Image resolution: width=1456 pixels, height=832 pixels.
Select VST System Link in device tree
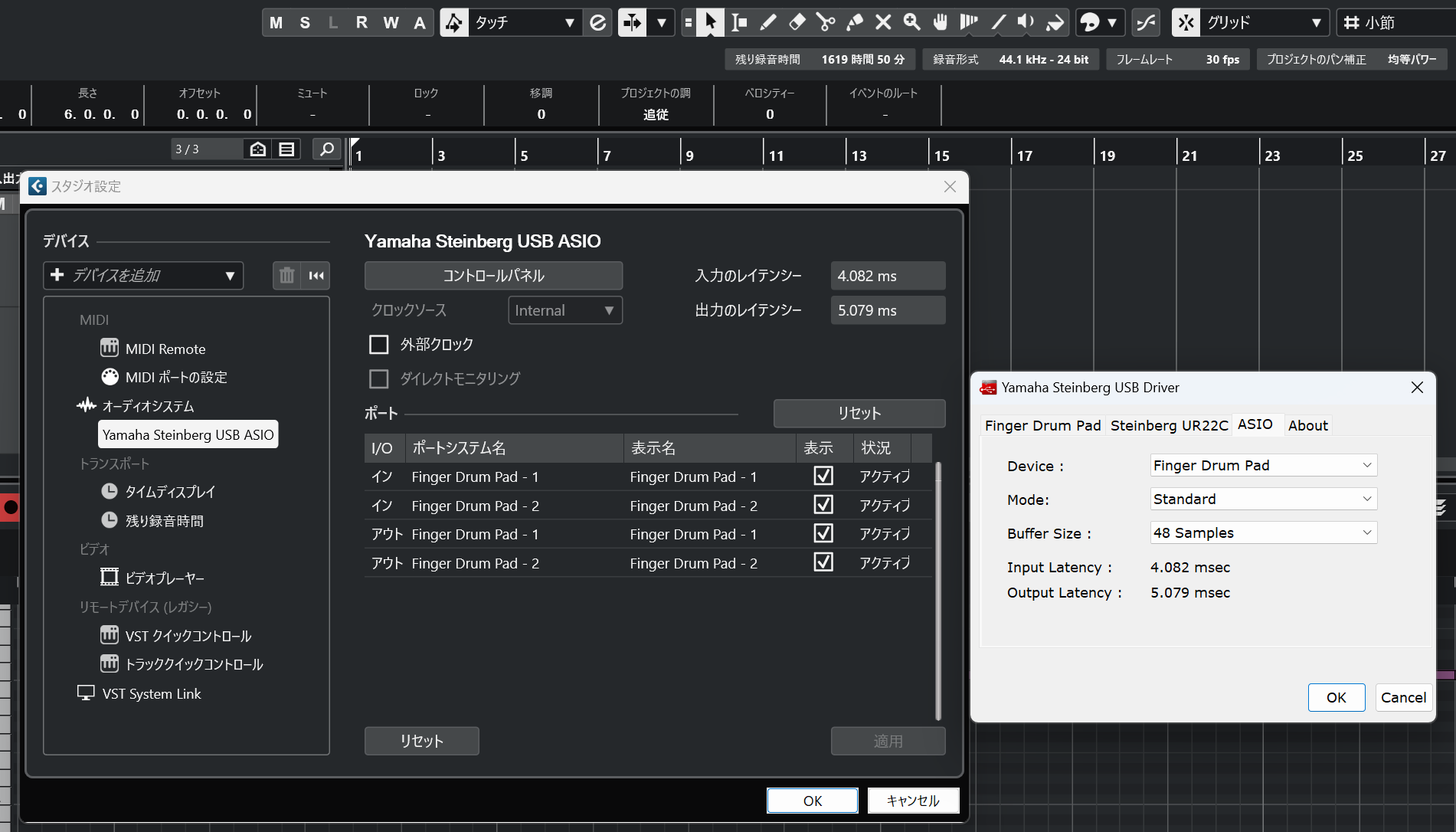(152, 693)
